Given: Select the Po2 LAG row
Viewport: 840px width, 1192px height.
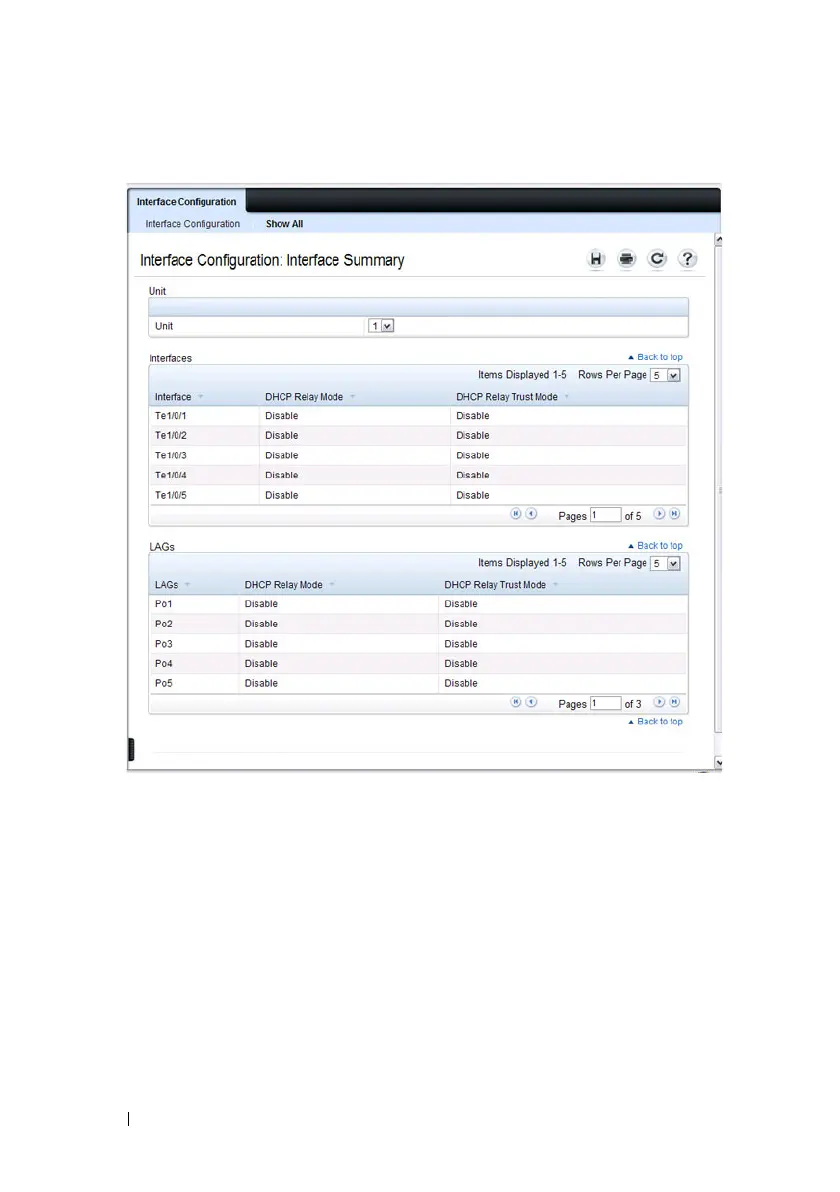Looking at the screenshot, I should 418,623.
